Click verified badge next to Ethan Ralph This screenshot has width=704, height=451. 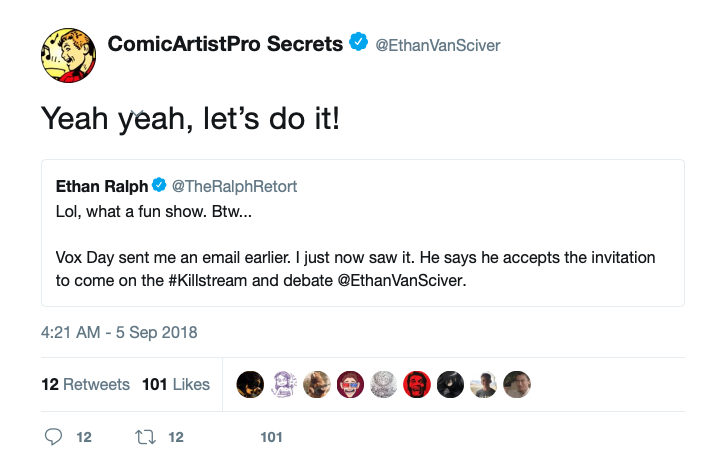pos(159,185)
